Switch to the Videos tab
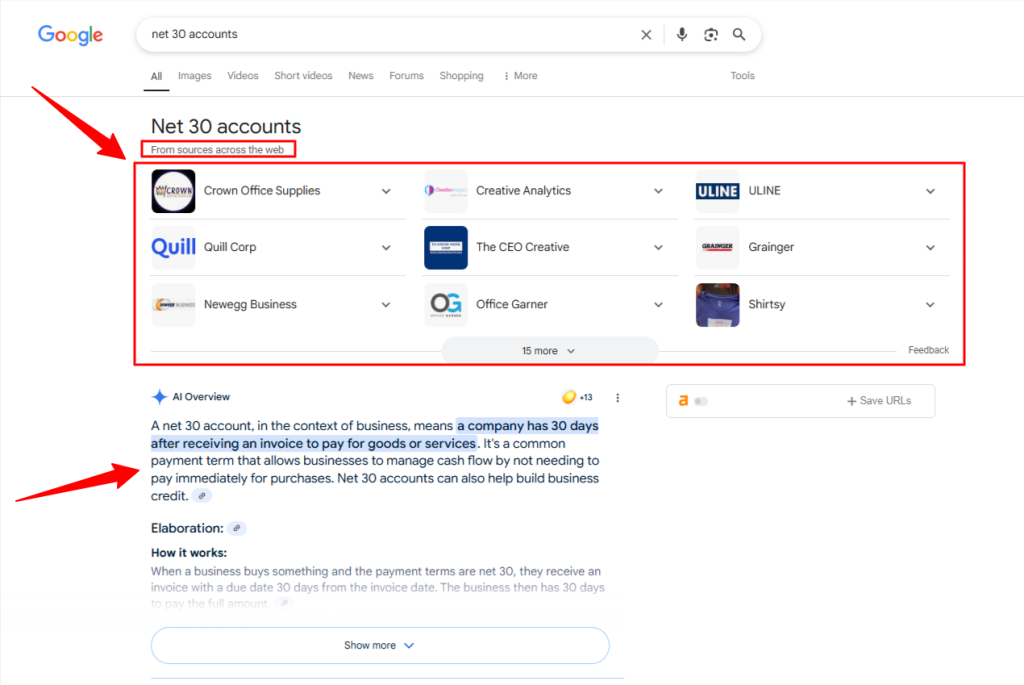1024x685 pixels. pos(242,76)
